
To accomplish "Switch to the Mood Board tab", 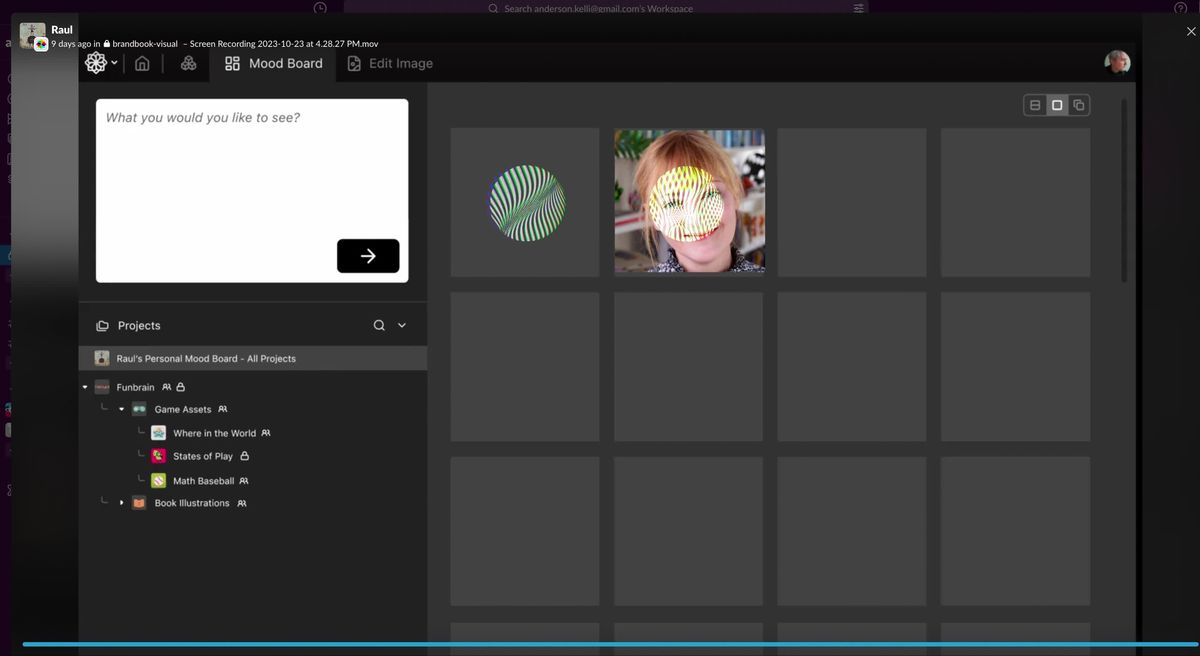I will [x=274, y=63].
